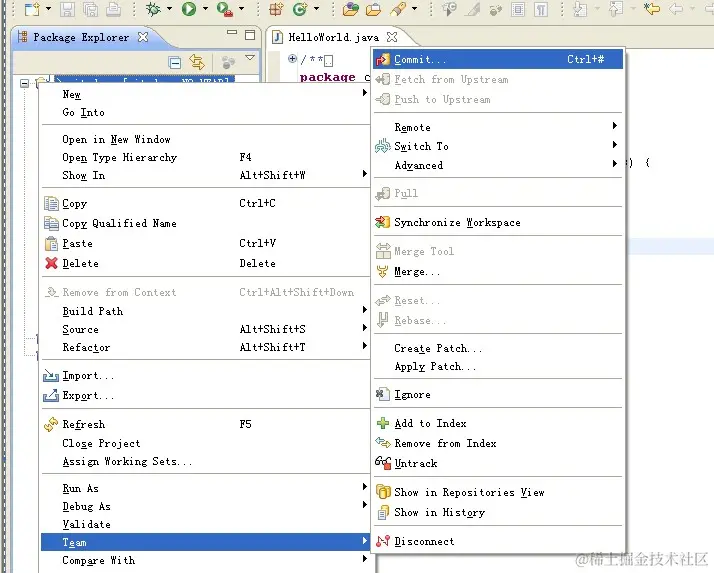Close the HelloWorld.java editor tab
The image size is (714, 573).
pos(392,37)
